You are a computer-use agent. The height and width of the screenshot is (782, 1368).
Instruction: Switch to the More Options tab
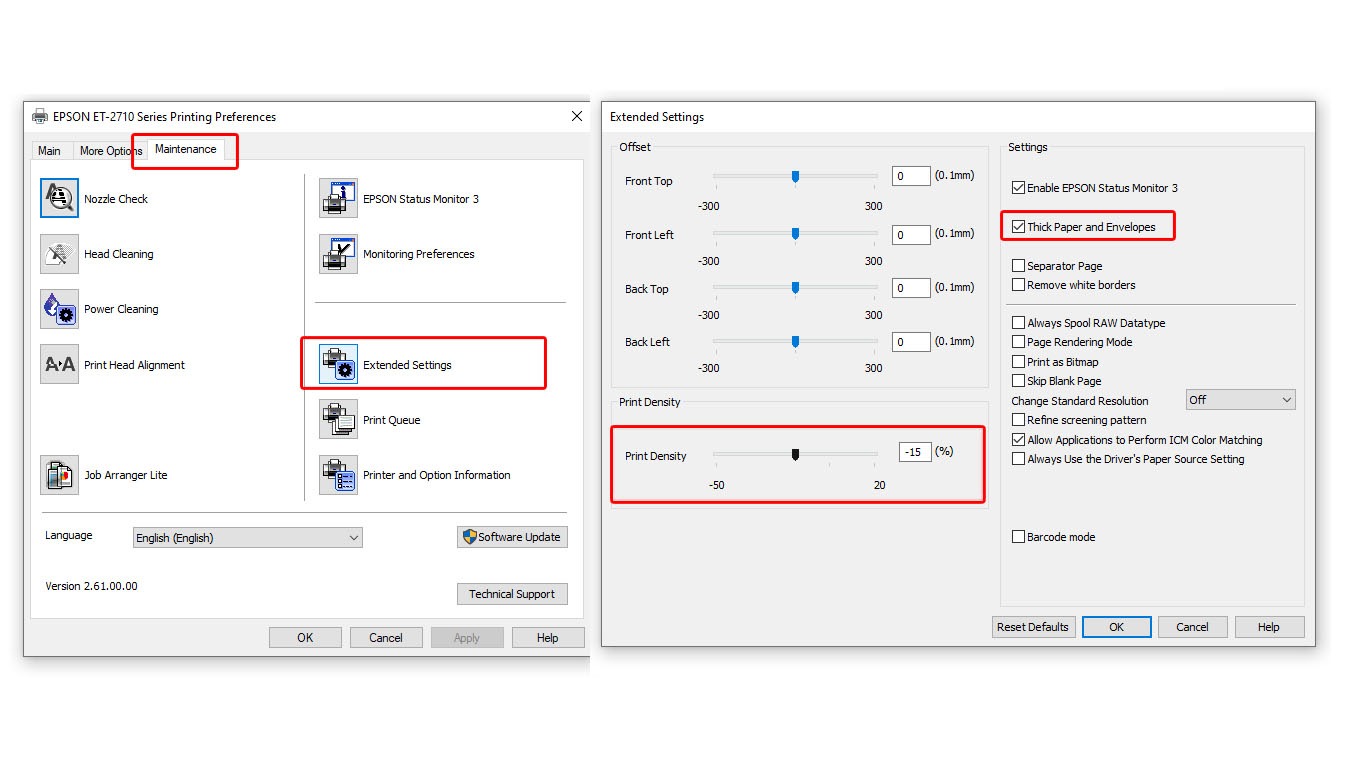click(109, 151)
